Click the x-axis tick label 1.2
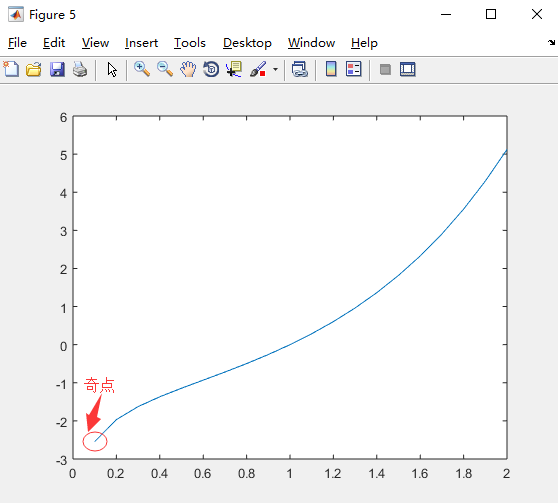 333,474
